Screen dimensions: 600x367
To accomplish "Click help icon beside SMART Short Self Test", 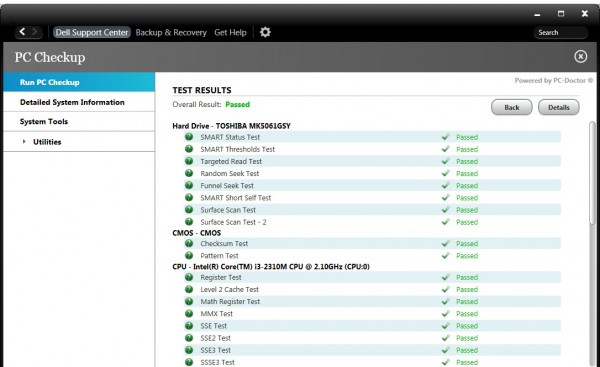I will point(189,197).
